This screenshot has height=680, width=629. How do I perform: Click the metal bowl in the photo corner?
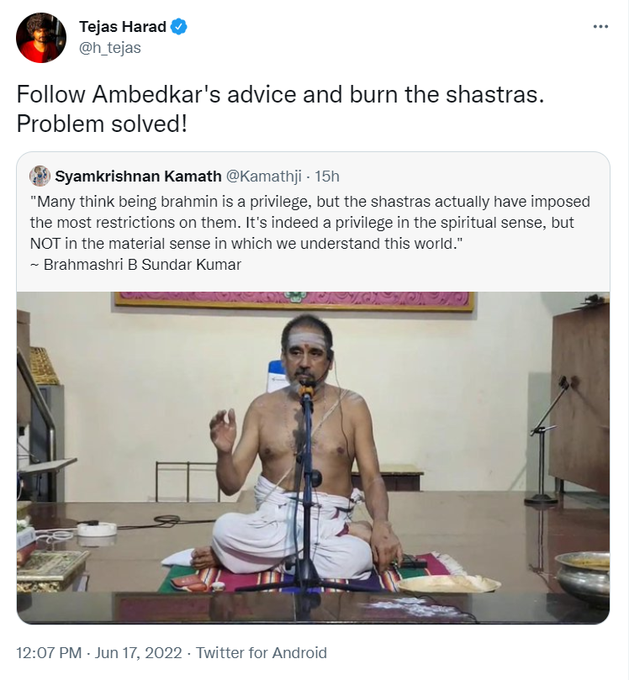[583, 576]
